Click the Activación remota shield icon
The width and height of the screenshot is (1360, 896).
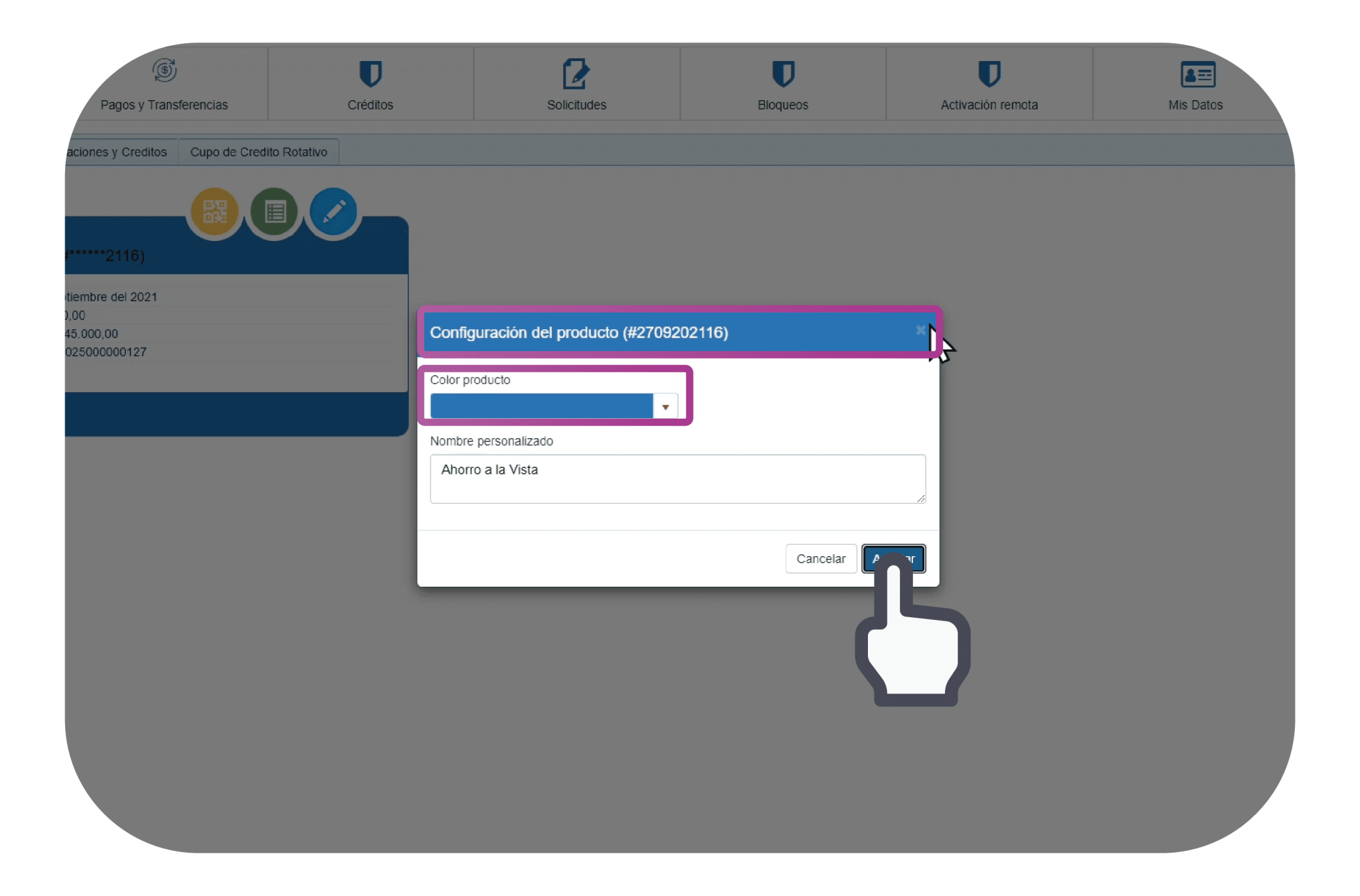(989, 74)
